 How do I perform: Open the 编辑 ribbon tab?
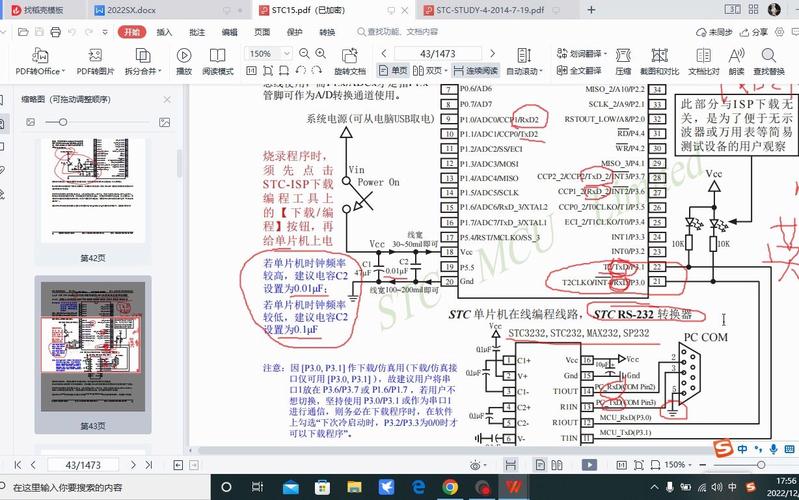[x=229, y=32]
